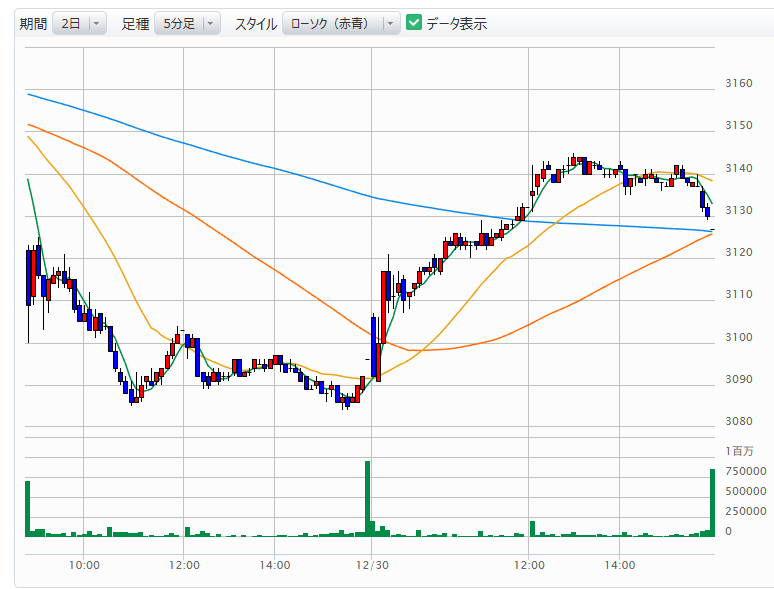This screenshot has width=774, height=589.
Task: Expand the スタイル dropdown showing ローソク（赤青）
Action: pos(340,24)
